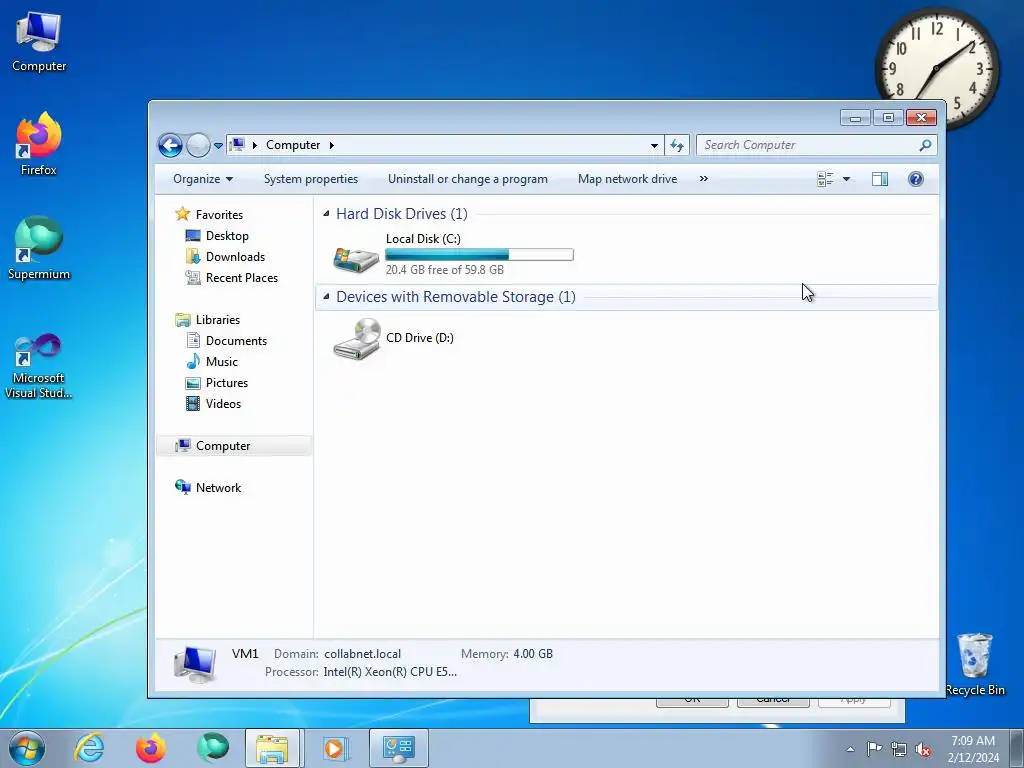Image resolution: width=1024 pixels, height=768 pixels.
Task: Click the Processor text Intel(R) Xeon(R)
Action: [390, 672]
